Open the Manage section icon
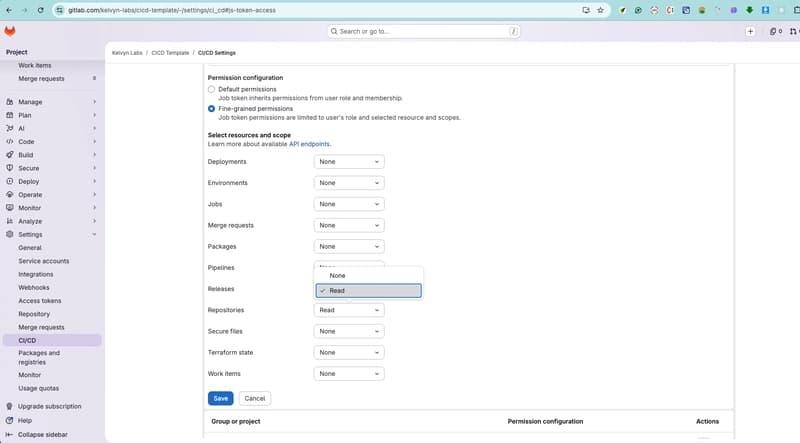Image resolution: width=800 pixels, height=443 pixels. click(x=10, y=102)
